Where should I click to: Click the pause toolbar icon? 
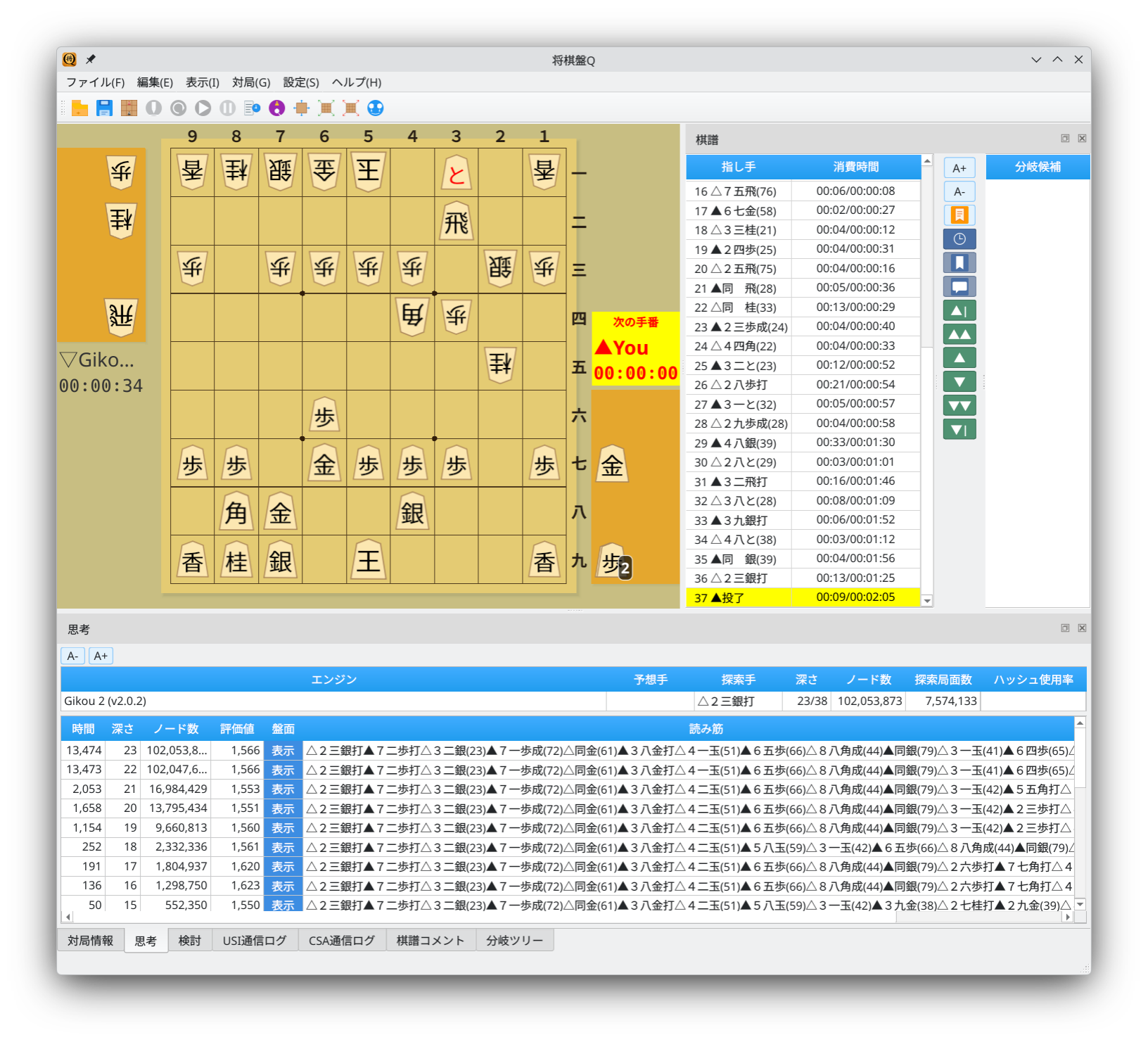point(227,108)
